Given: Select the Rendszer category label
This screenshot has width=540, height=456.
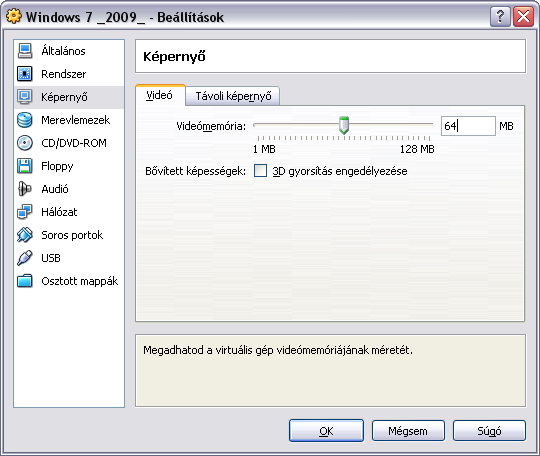Looking at the screenshot, I should (64, 74).
